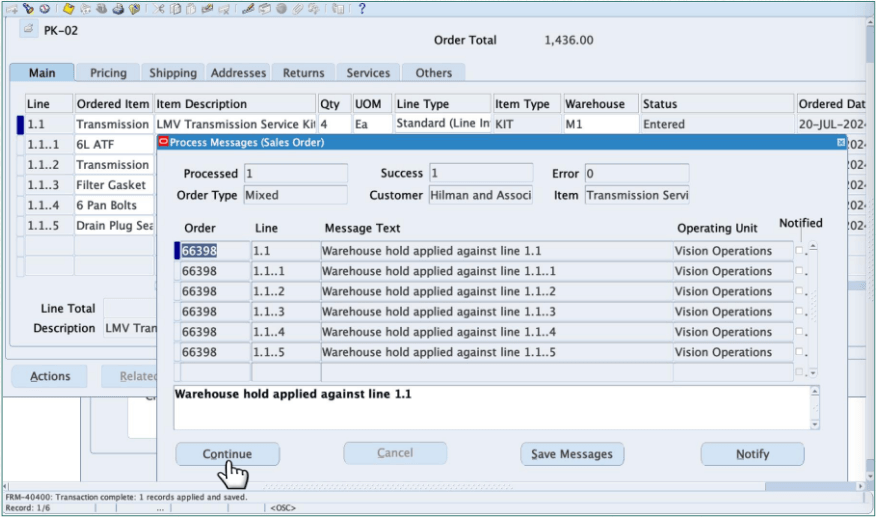The width and height of the screenshot is (876, 517).
Task: Click the Window Help question mark icon
Action: 362,9
